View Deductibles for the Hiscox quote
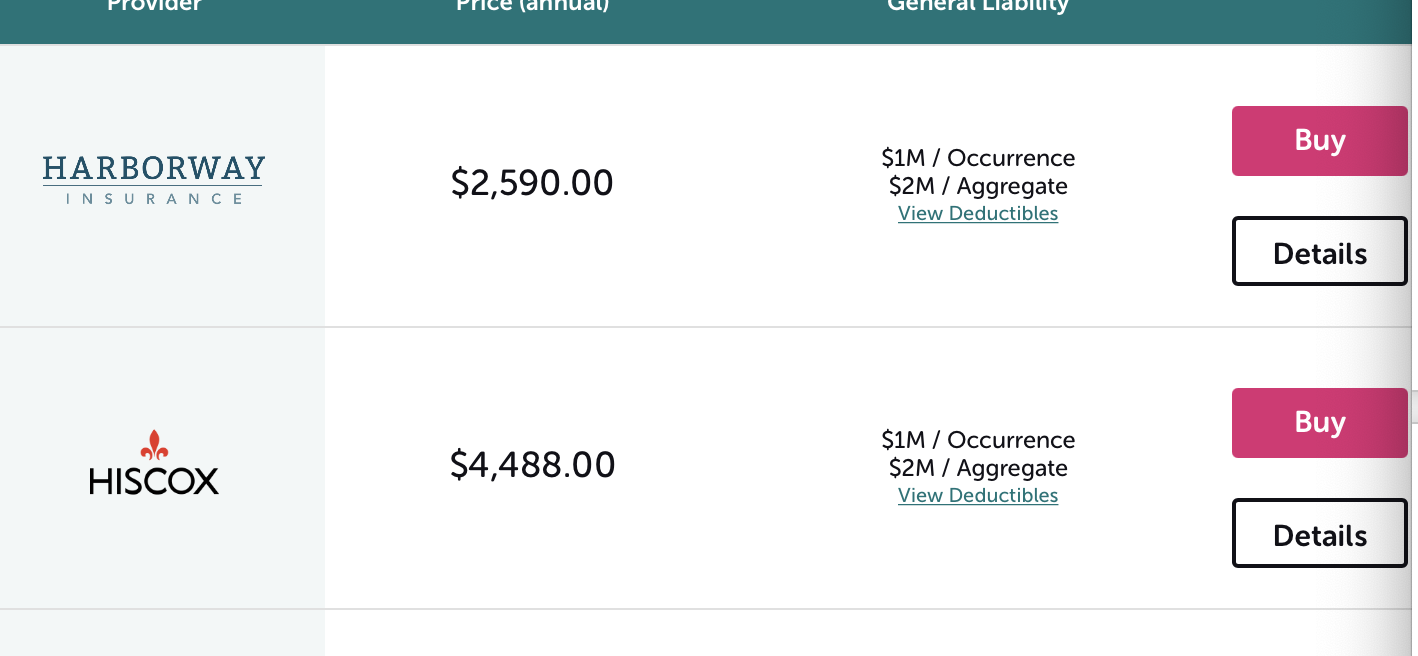The width and height of the screenshot is (1418, 656). (977, 496)
